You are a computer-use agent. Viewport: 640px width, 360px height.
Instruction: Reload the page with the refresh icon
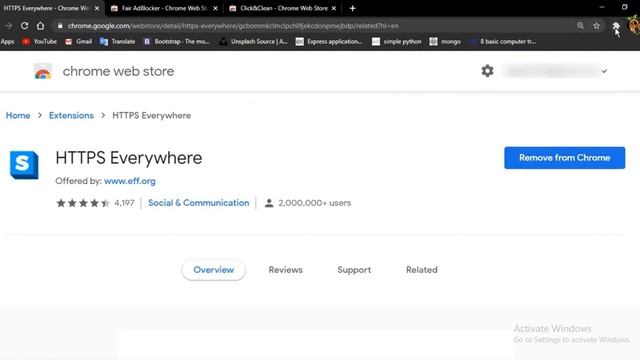(24, 26)
